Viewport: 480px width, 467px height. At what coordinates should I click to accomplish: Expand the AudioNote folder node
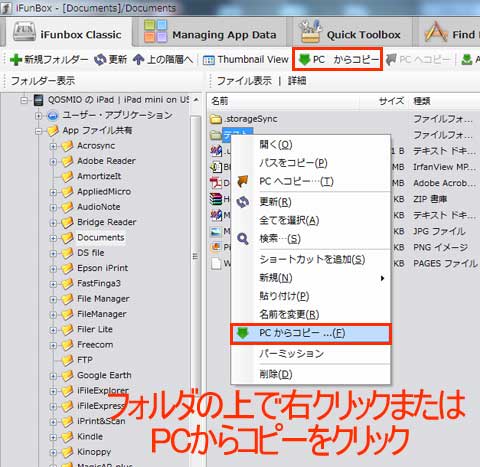coord(53,207)
